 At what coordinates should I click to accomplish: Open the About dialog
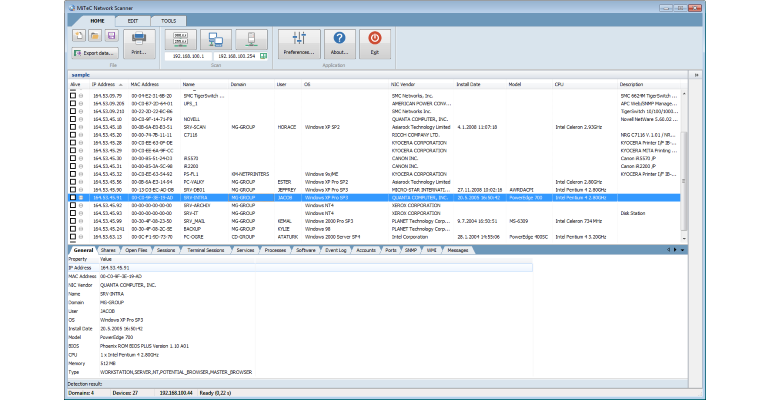pos(339,44)
